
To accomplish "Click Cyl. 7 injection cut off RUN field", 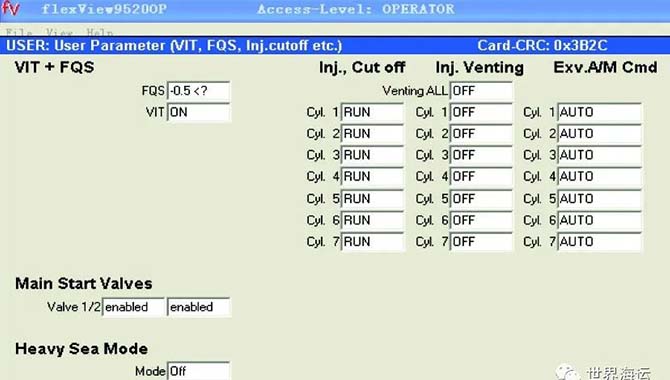I will pyautogui.click(x=372, y=242).
